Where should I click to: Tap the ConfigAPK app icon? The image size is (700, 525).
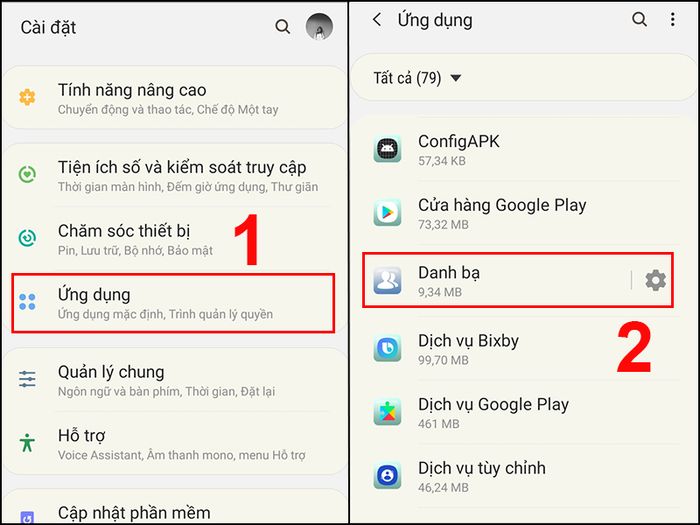pos(387,149)
